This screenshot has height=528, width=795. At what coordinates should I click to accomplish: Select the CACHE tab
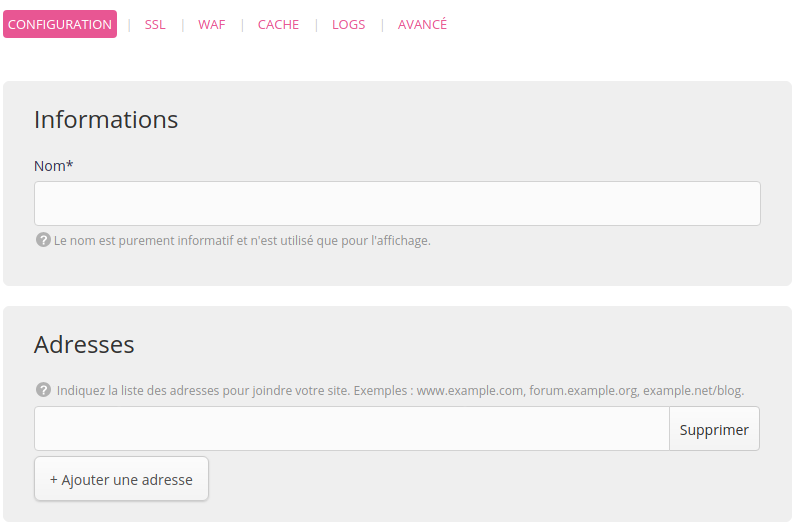[278, 24]
